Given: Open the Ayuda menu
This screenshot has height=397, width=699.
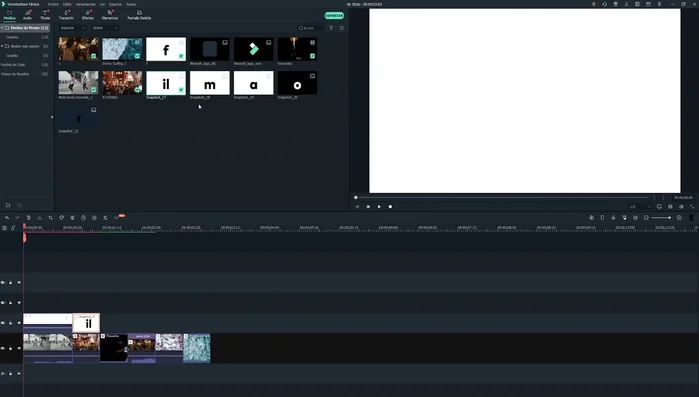Looking at the screenshot, I should [131, 4].
